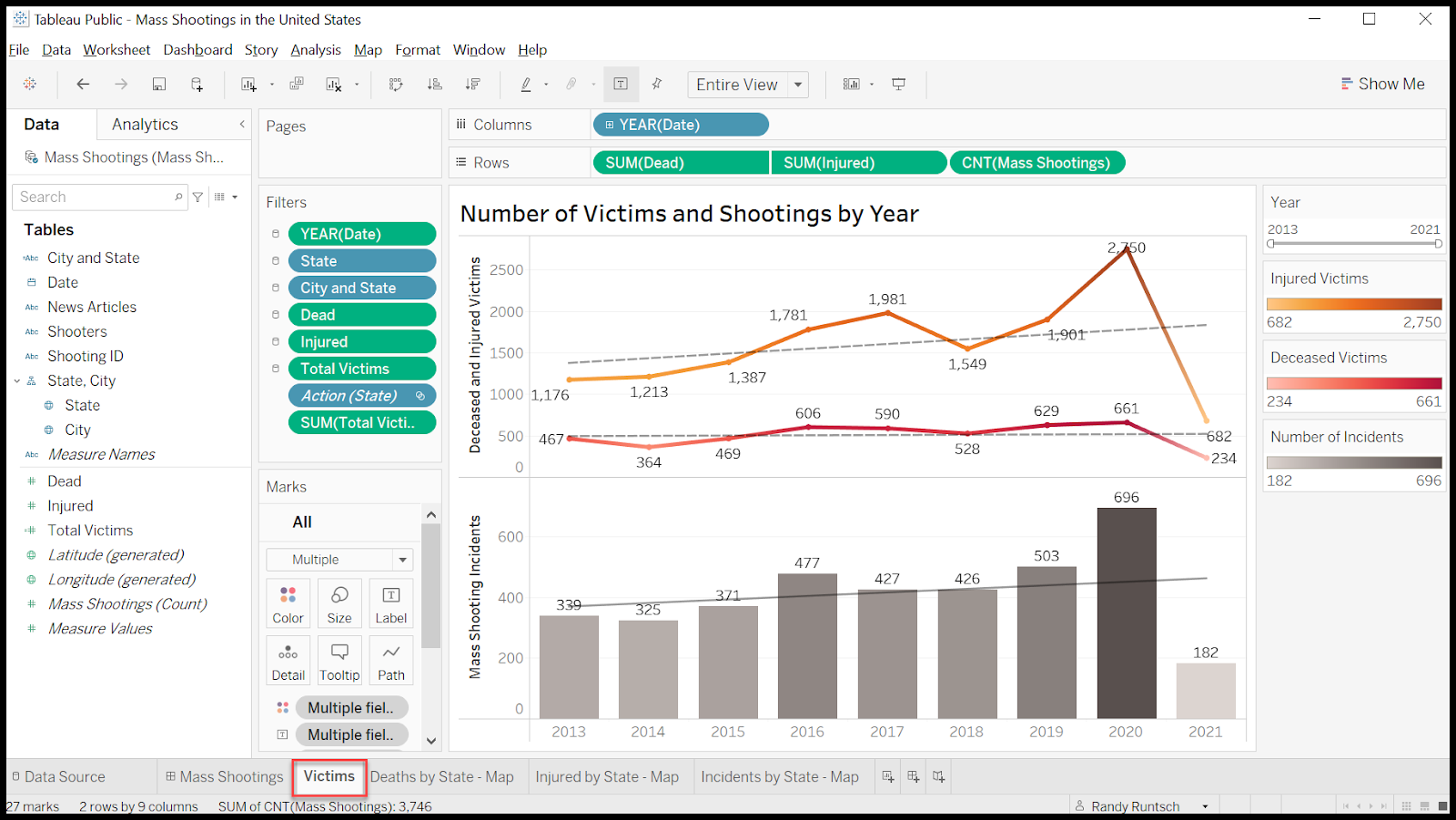Click the Swap rows and columns icon
Viewport: 1456px width, 820px height.
396,84
